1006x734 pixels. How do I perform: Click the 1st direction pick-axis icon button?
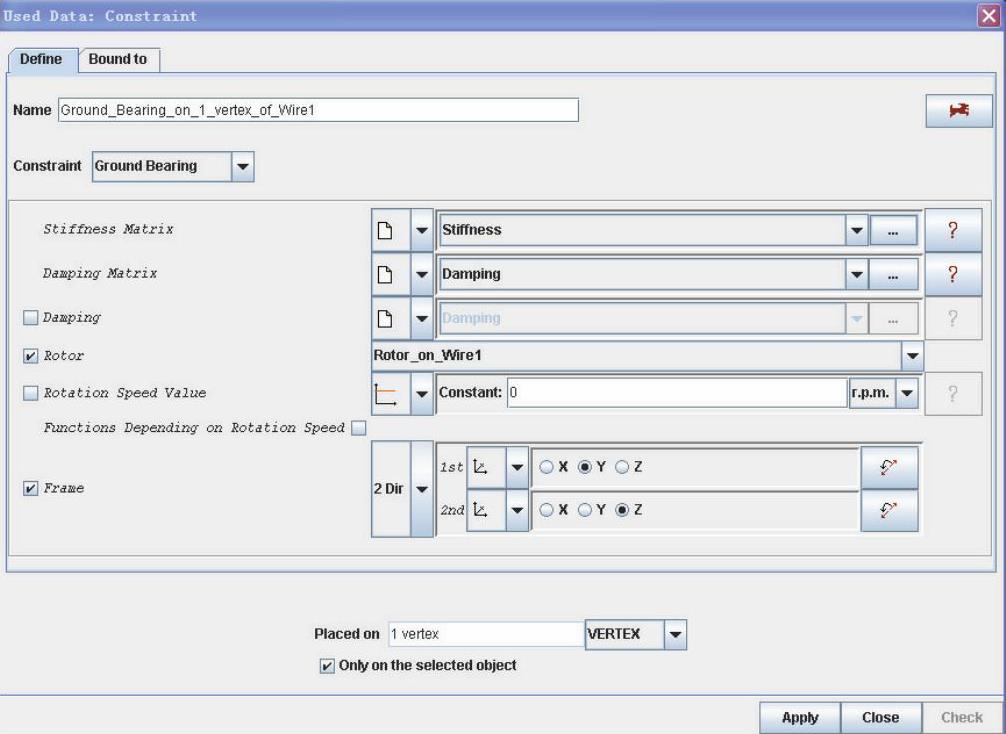coord(888,467)
